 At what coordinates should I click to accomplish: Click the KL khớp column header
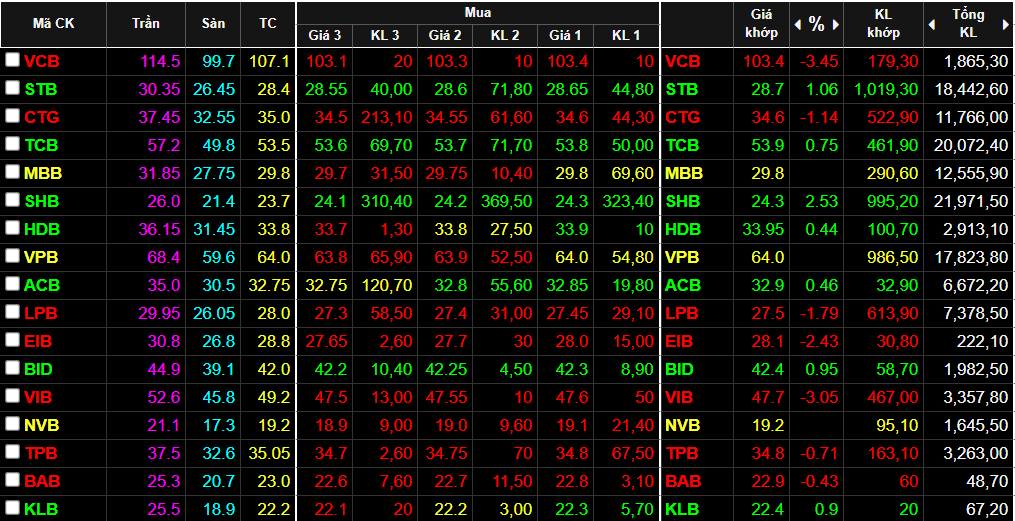(883, 24)
